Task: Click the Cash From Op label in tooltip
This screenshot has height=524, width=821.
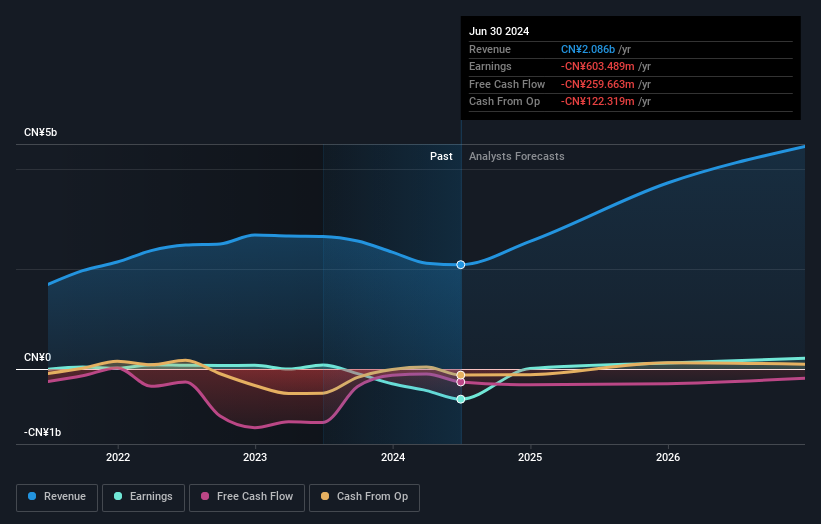Action: pos(504,102)
